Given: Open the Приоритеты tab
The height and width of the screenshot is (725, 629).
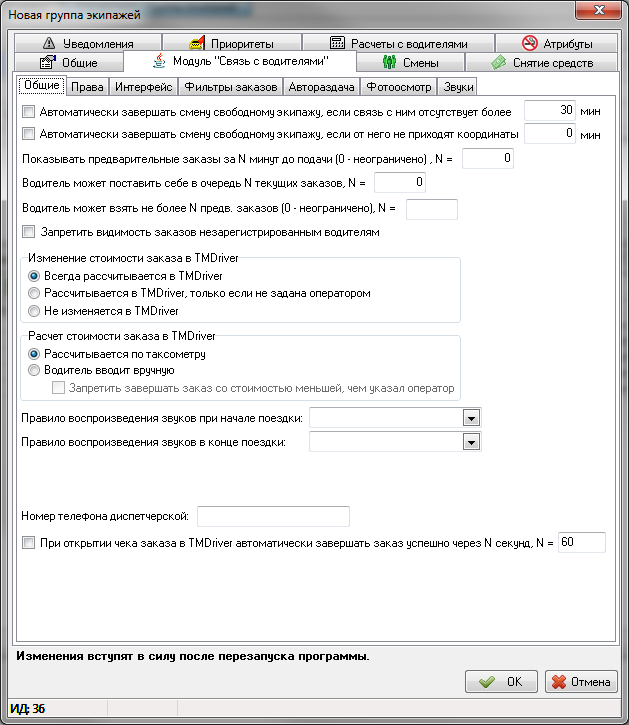Looking at the screenshot, I should [x=232, y=43].
